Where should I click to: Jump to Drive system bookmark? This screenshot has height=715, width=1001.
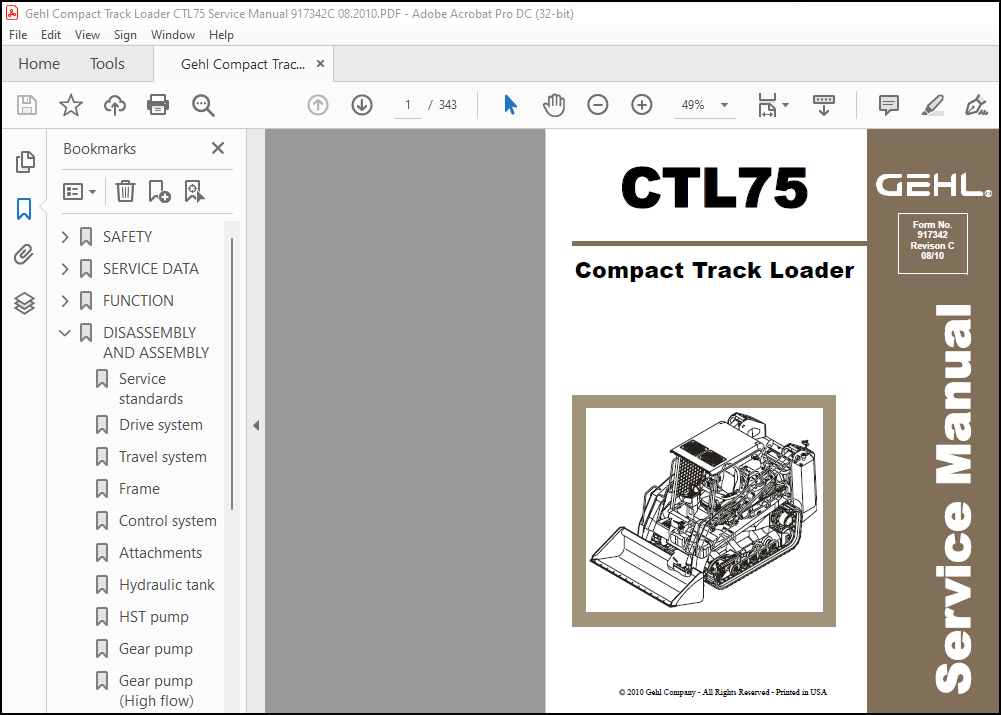tap(160, 425)
